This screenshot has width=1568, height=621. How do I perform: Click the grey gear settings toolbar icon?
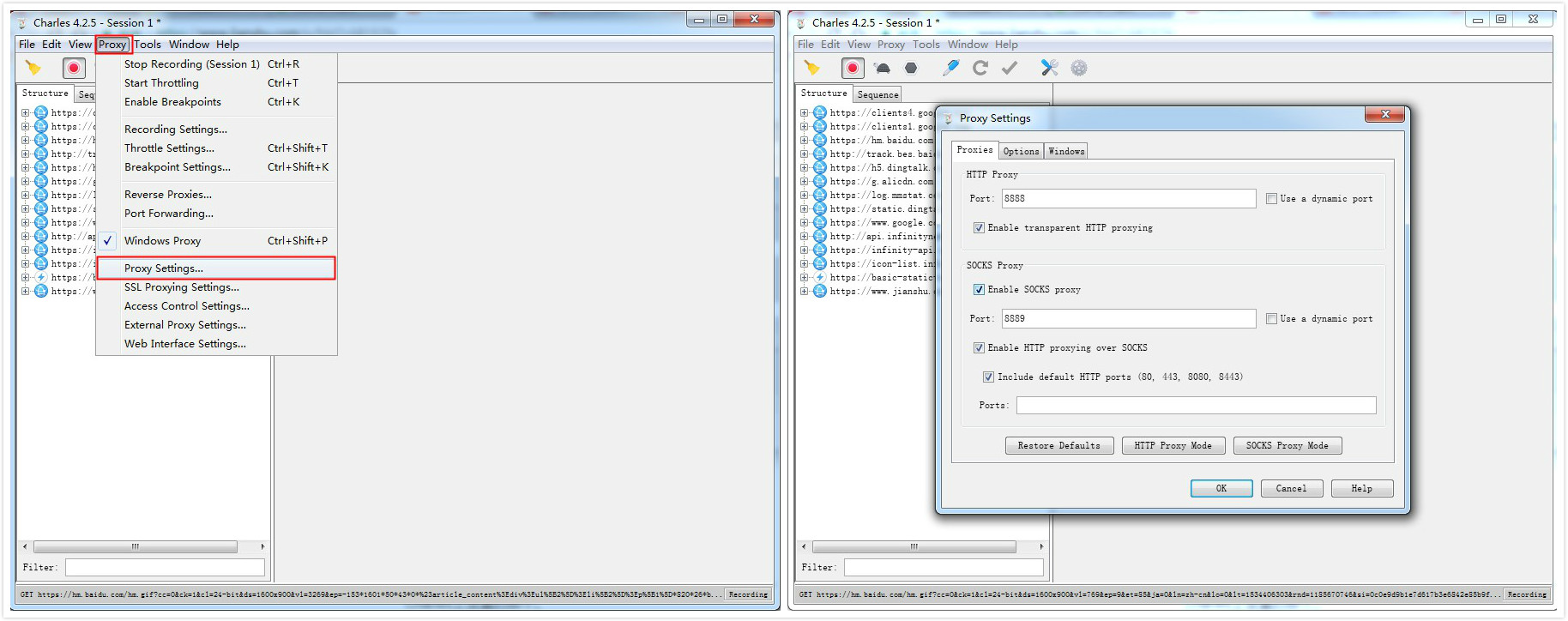click(1079, 69)
